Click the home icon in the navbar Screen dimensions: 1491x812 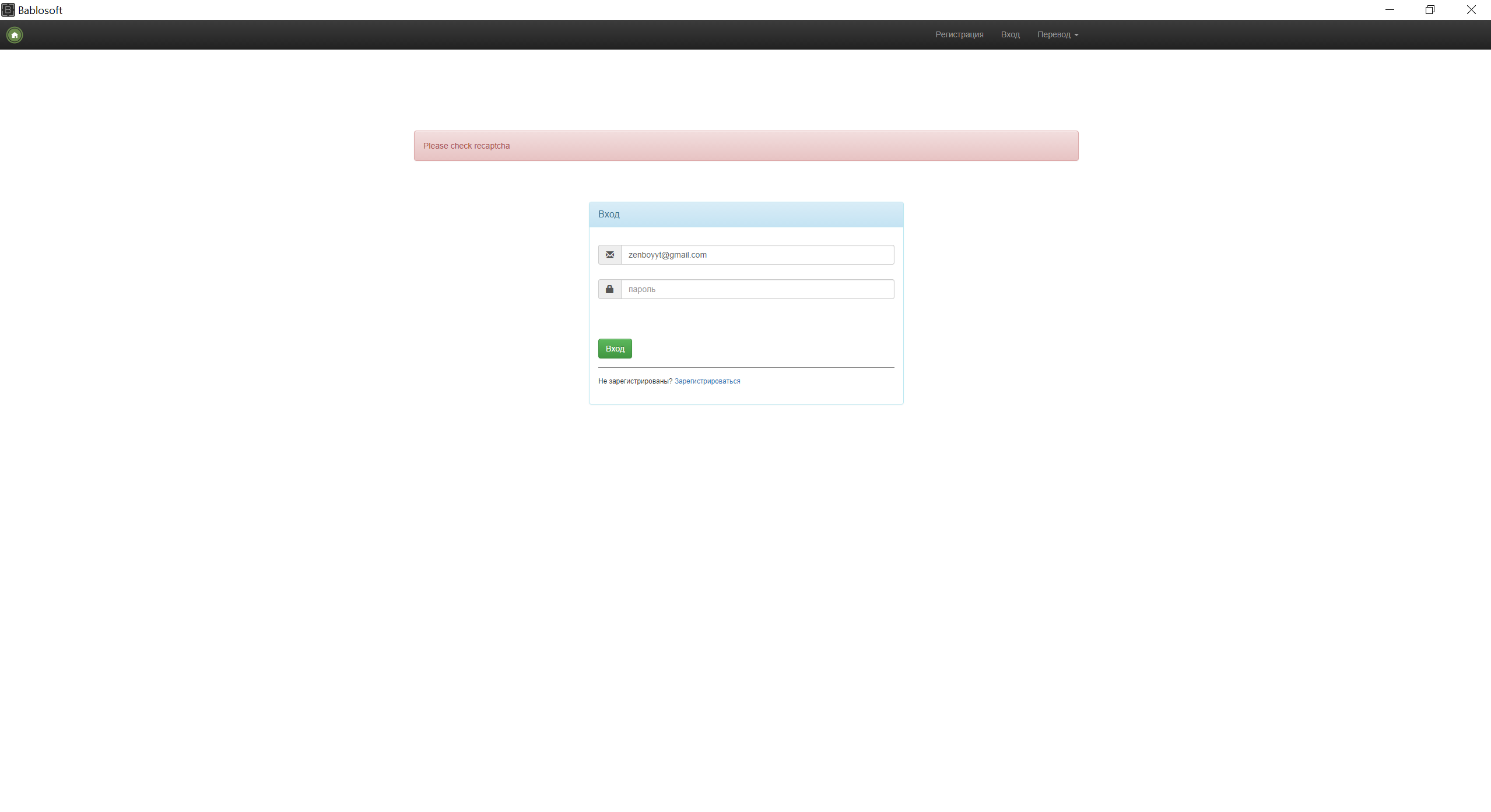14,35
